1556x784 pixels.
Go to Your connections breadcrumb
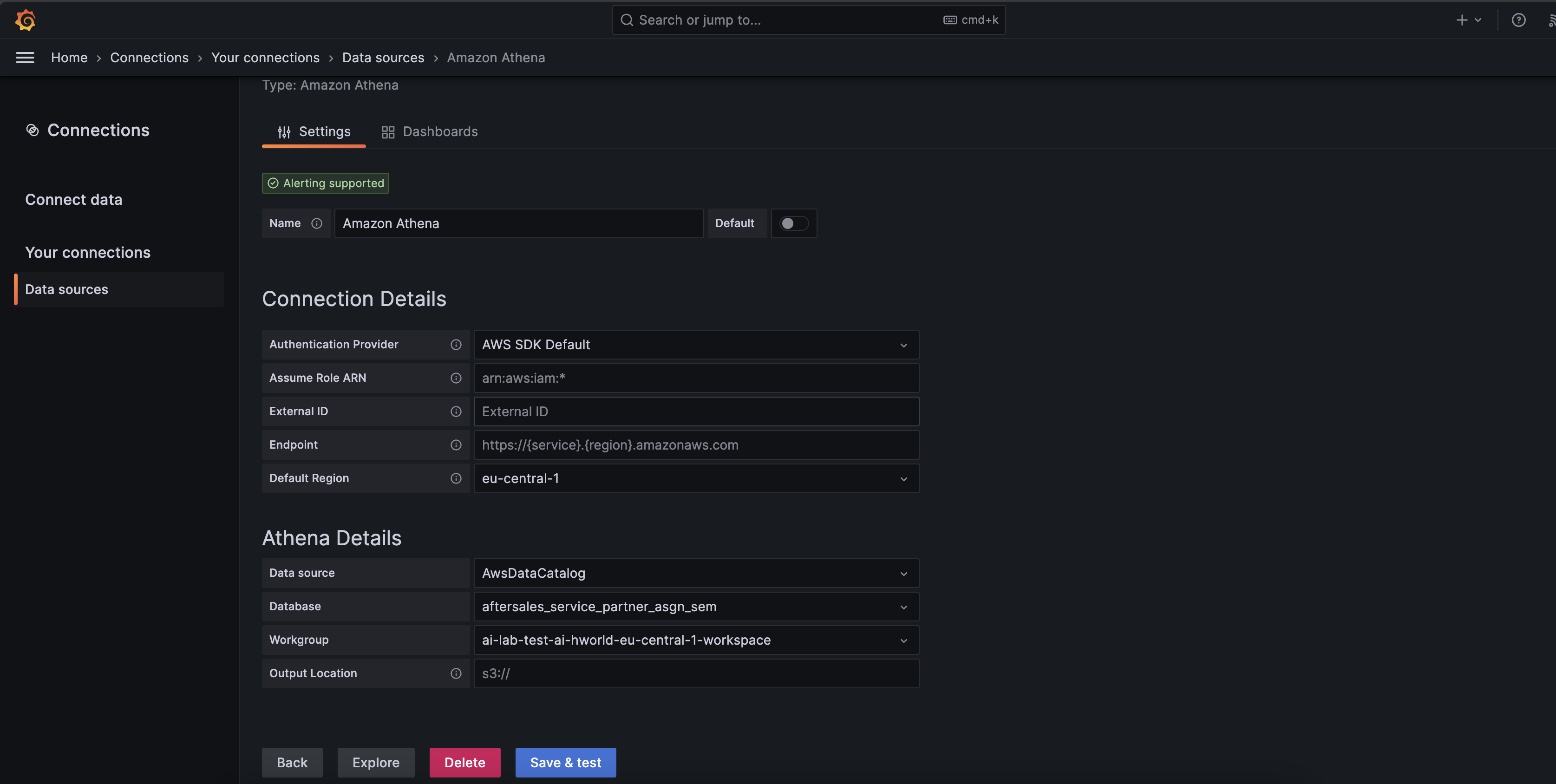pyautogui.click(x=265, y=58)
